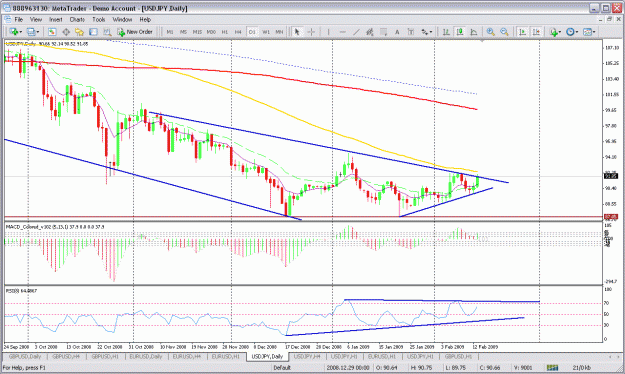Expand the Profiles dropdown arrow
This screenshot has width=625, height=374.
click(38, 32)
